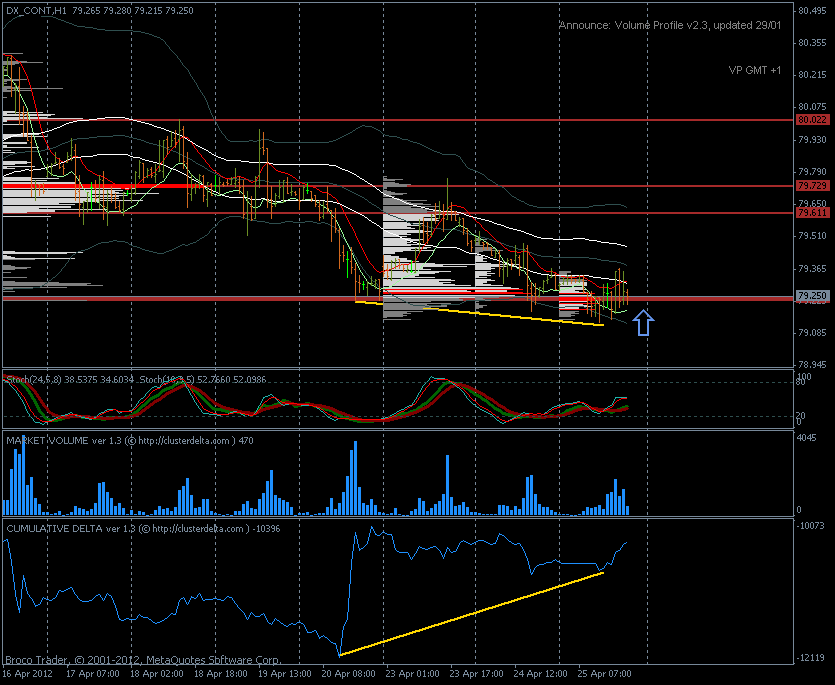Click the 17 Apr 07:00 time label

[x=93, y=673]
